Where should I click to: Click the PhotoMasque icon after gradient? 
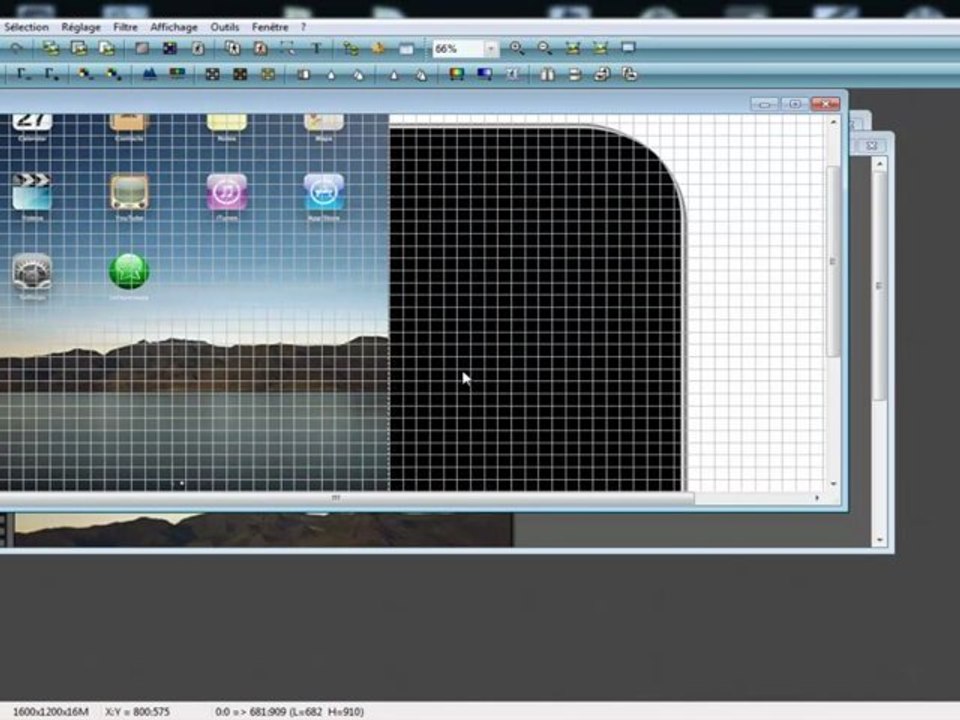513,74
